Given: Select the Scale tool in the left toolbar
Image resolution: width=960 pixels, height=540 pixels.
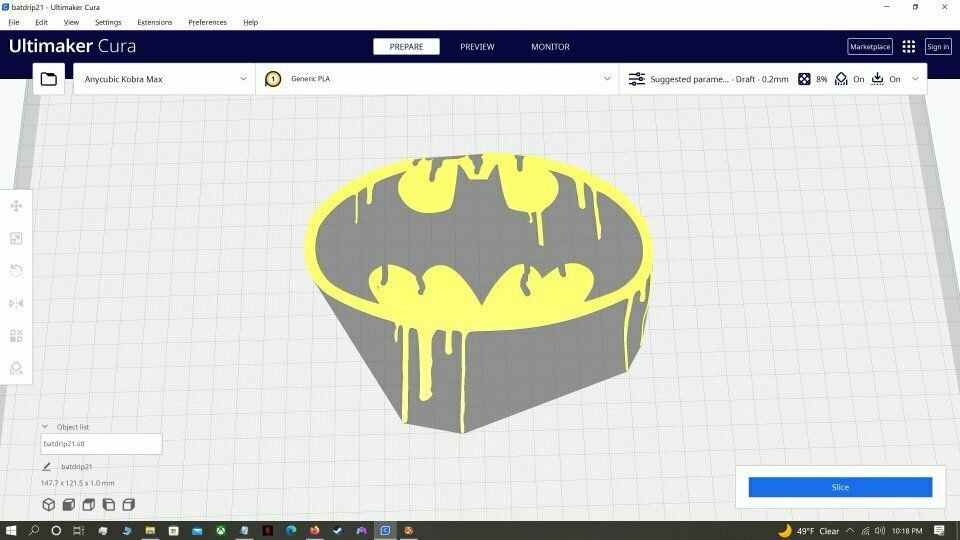Looking at the screenshot, I should pyautogui.click(x=17, y=239).
